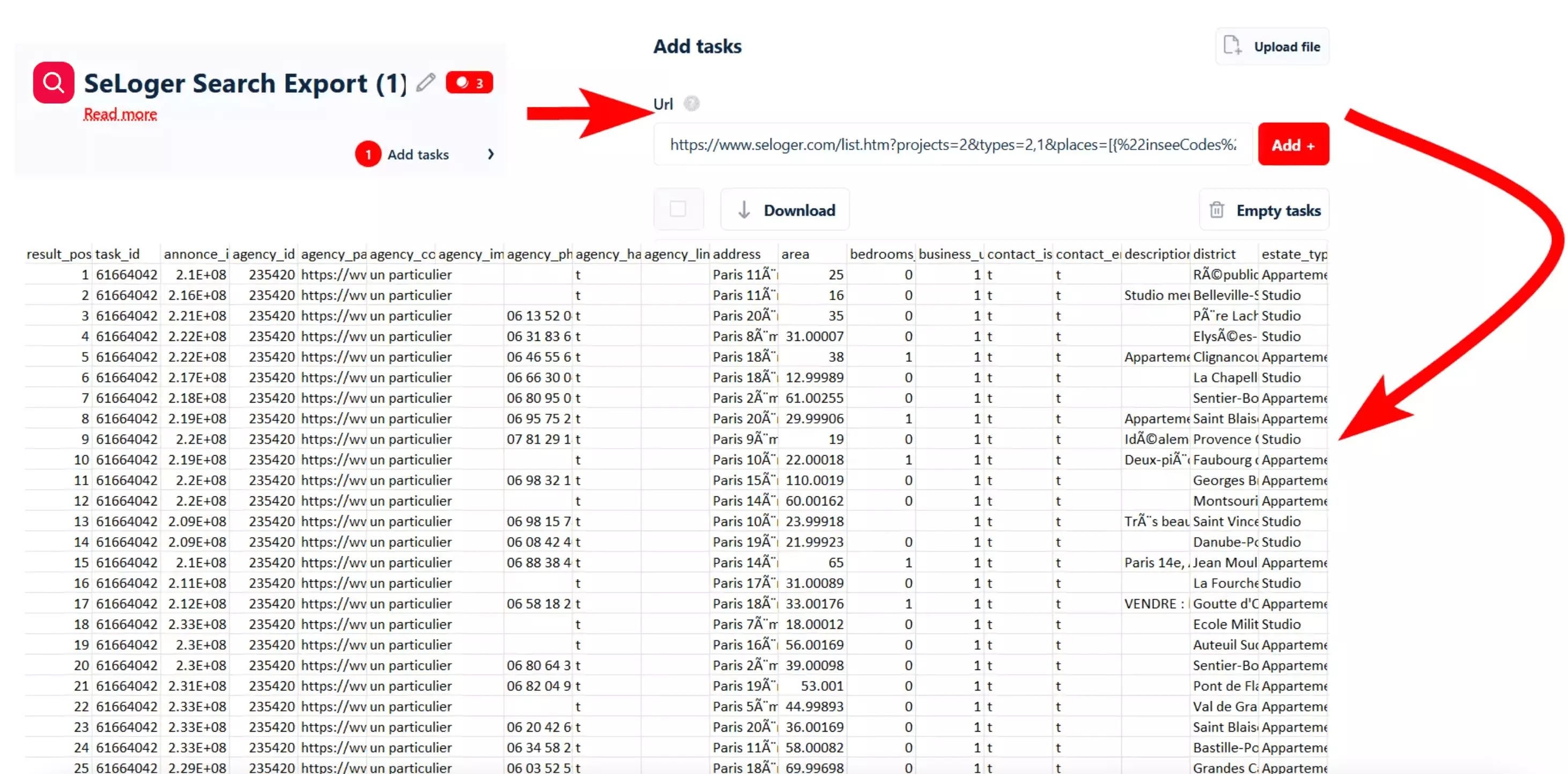Click the result_pos column header

point(58,254)
